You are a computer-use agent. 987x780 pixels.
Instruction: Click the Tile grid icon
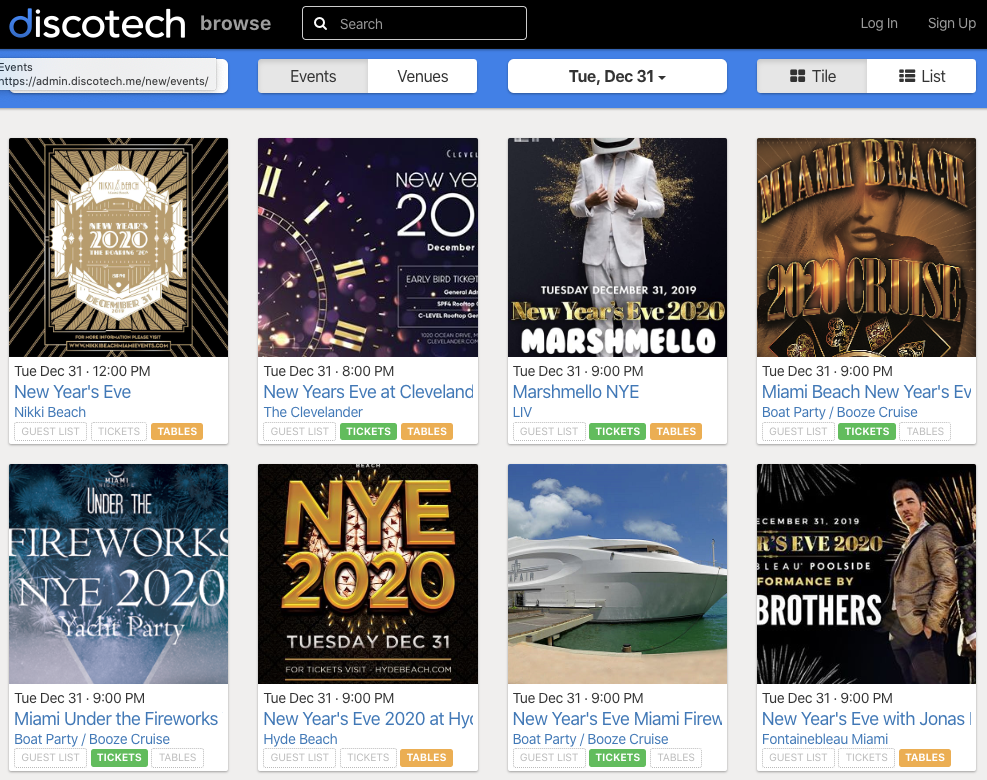point(798,76)
